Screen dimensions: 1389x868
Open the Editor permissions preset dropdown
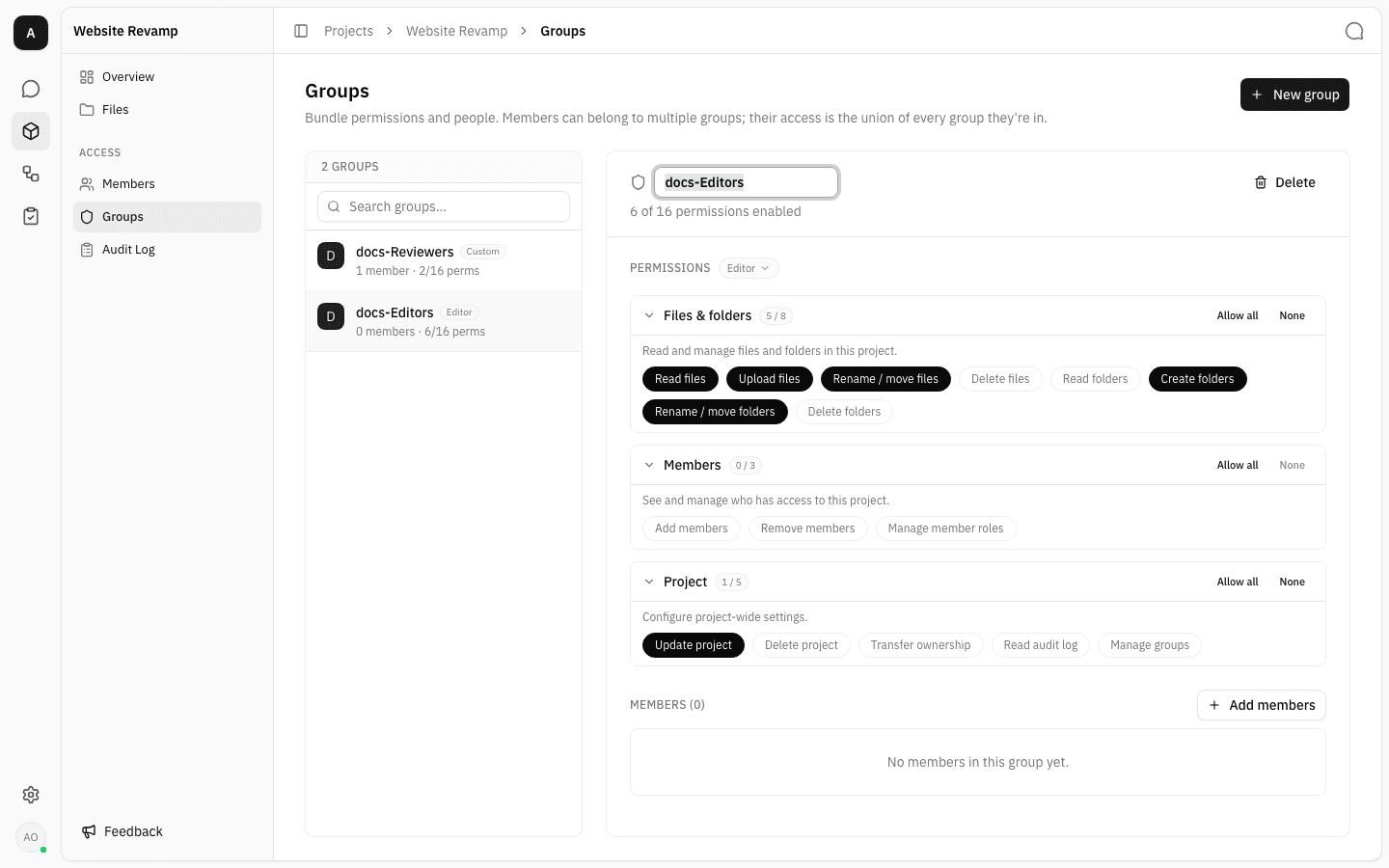(x=749, y=268)
